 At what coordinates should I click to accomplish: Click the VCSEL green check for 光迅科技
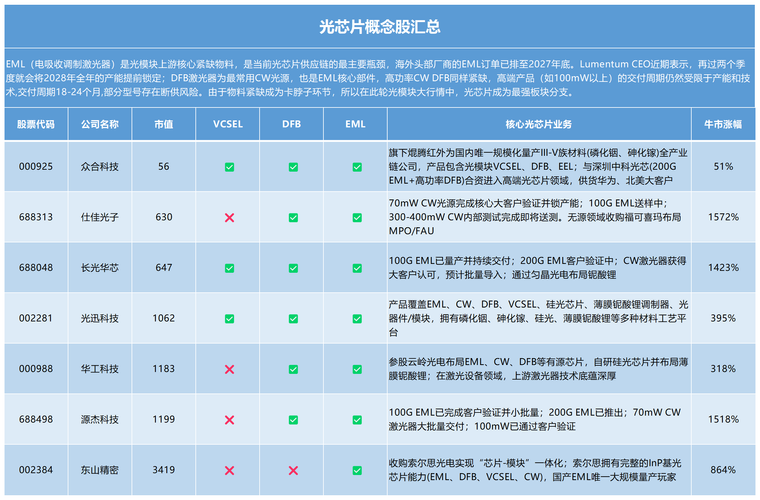click(x=229, y=319)
